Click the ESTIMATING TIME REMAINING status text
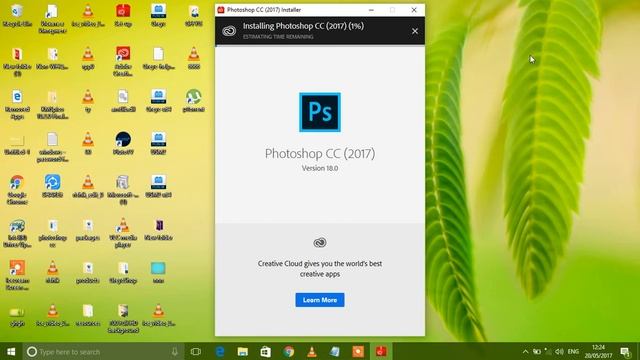This screenshot has height=360, width=640. (278, 37)
